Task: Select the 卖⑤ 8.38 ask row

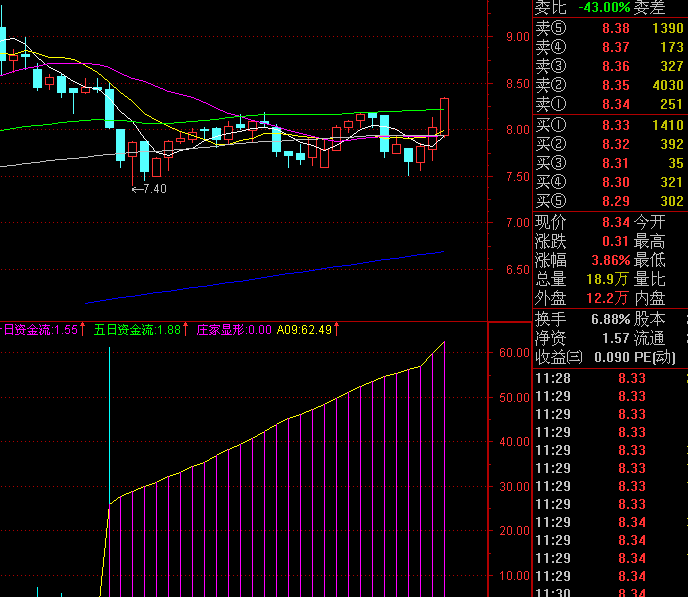Action: coord(610,28)
